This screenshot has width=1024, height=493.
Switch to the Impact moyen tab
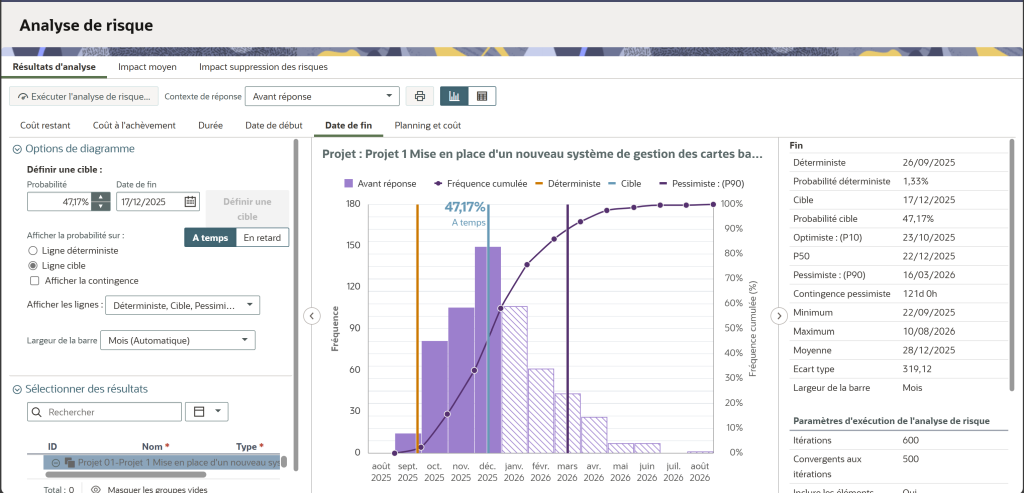click(147, 67)
